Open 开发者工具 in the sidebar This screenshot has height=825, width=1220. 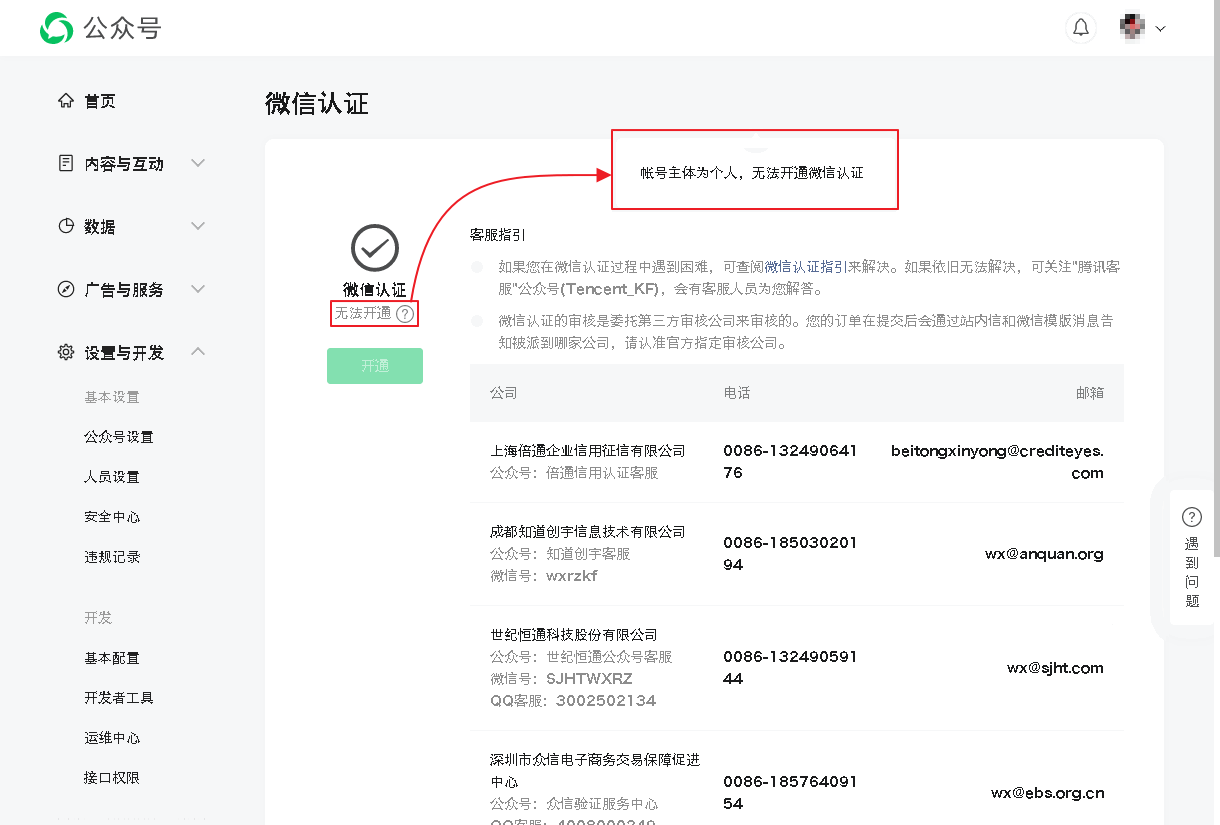click(119, 698)
